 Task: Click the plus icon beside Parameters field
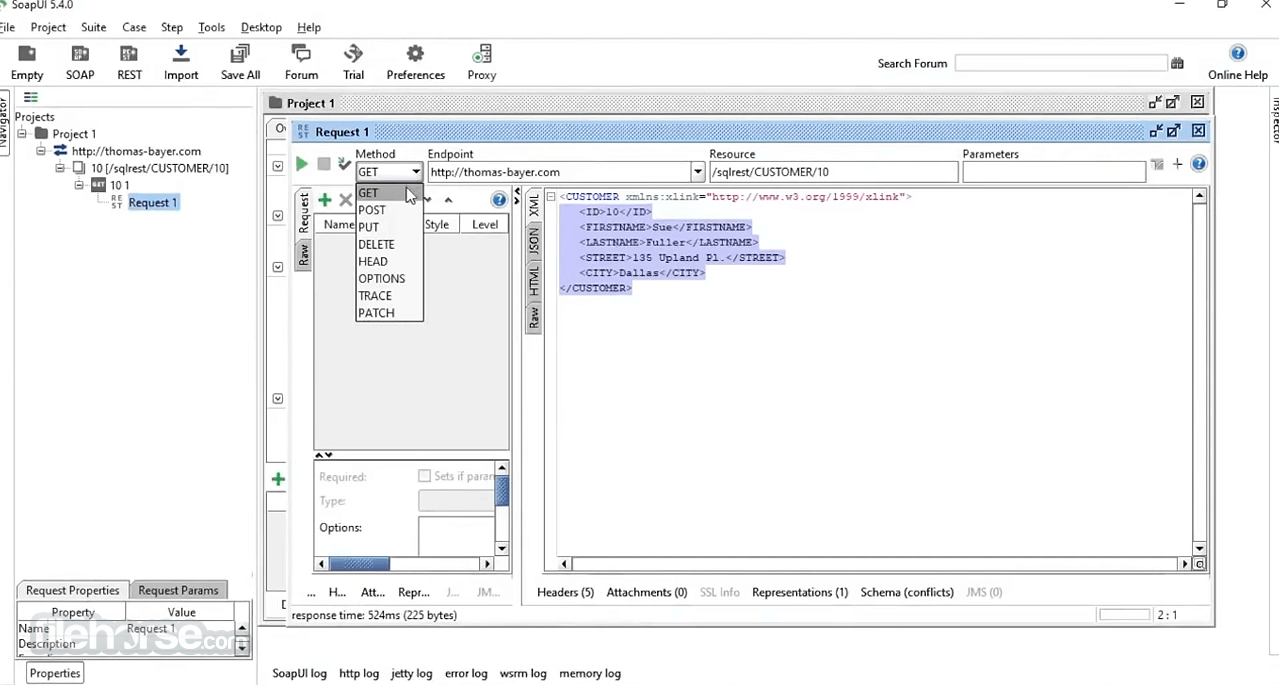(1178, 164)
